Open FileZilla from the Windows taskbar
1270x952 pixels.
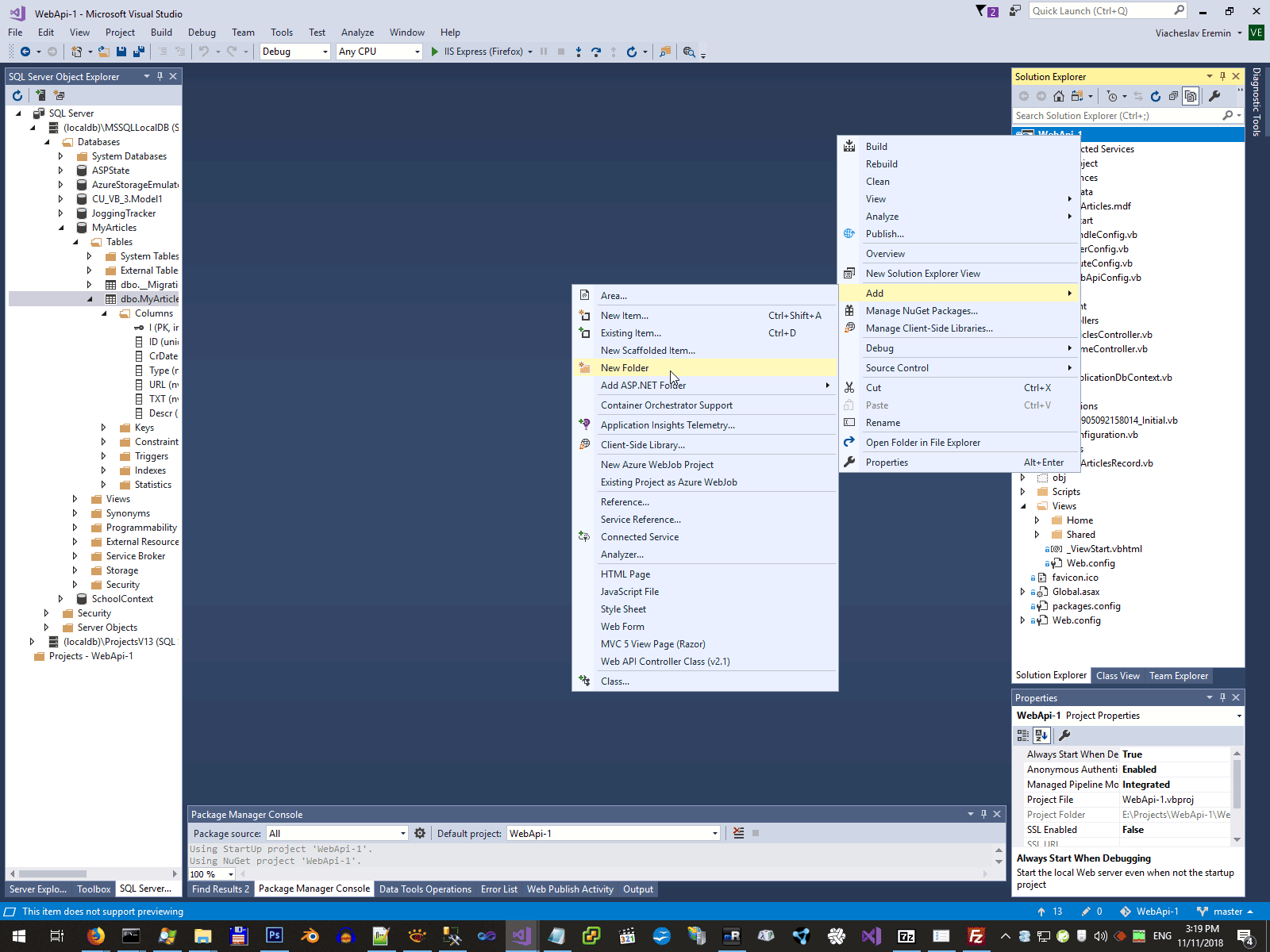(976, 936)
